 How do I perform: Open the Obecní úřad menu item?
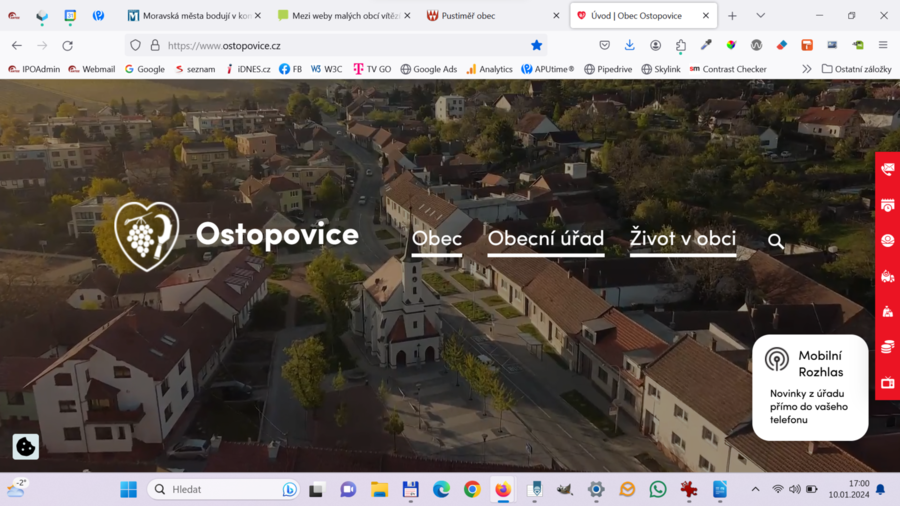[x=546, y=239]
